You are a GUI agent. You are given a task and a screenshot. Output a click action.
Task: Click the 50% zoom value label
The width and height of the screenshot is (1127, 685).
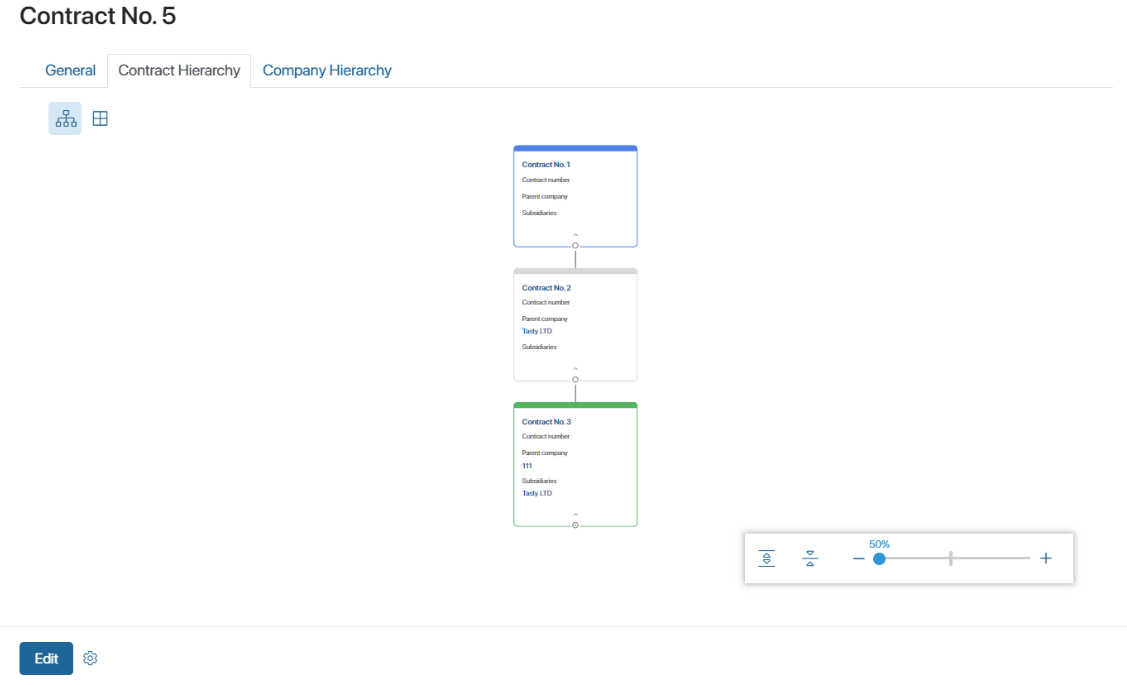click(879, 544)
